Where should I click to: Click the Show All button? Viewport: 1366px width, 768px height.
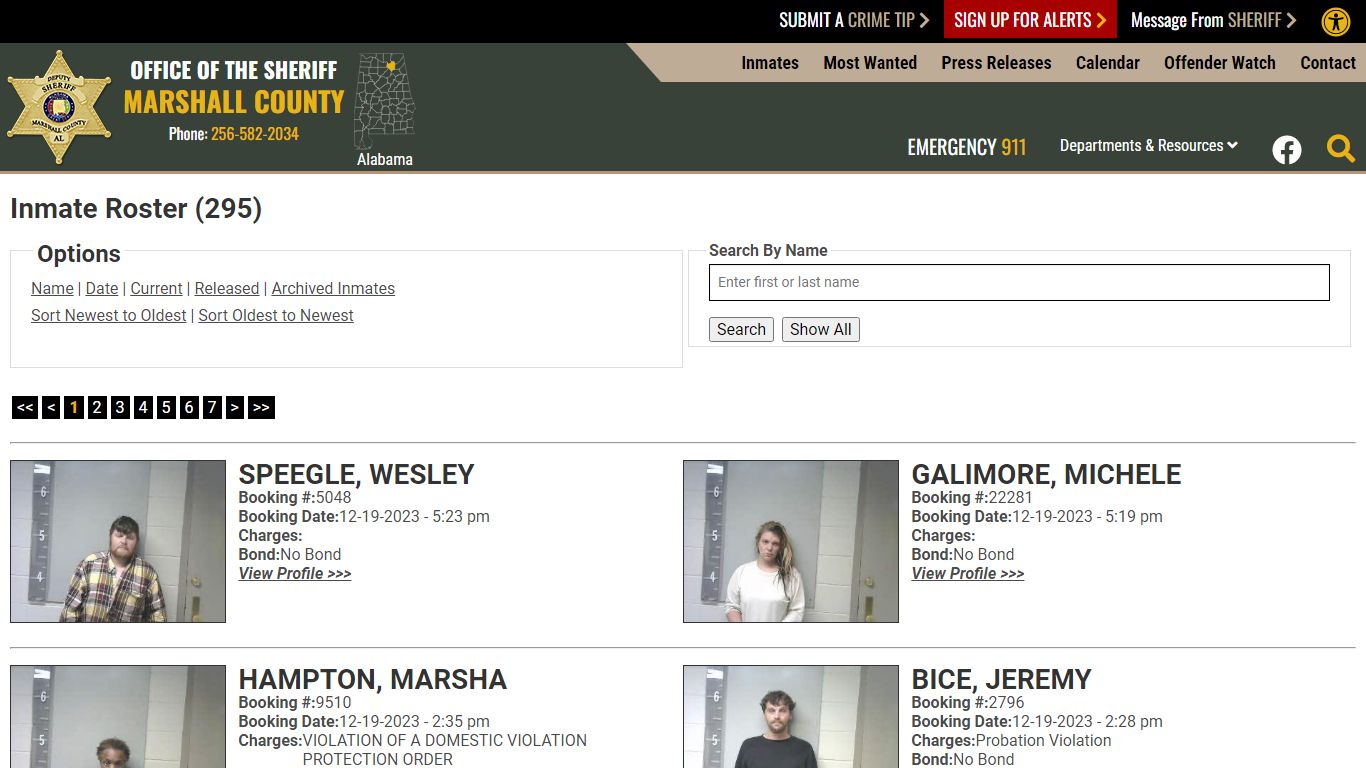[821, 329]
